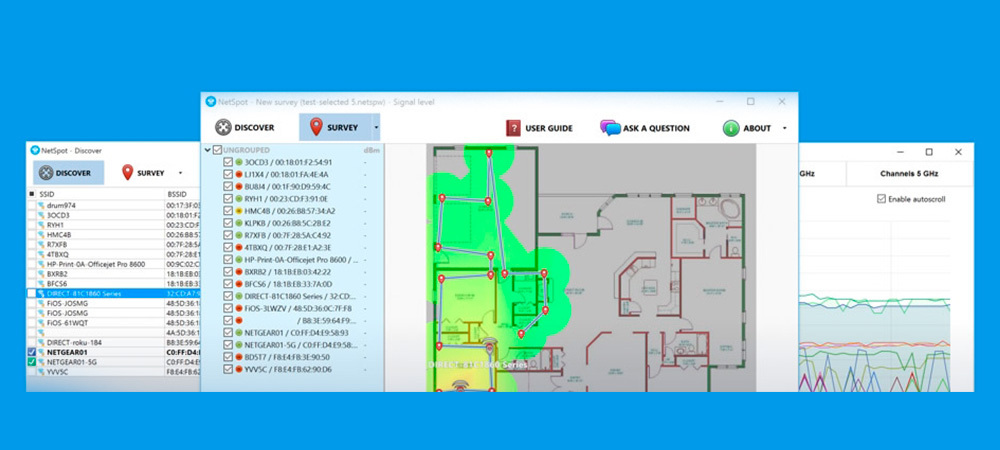Click the green status dot beside NETGEAR01 in the Survey list

click(x=239, y=333)
